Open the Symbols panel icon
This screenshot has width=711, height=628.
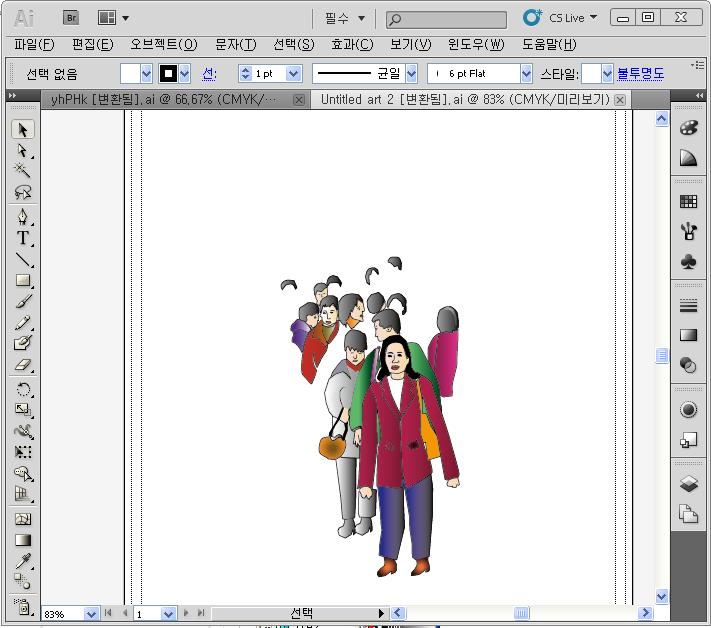pyautogui.click(x=688, y=261)
